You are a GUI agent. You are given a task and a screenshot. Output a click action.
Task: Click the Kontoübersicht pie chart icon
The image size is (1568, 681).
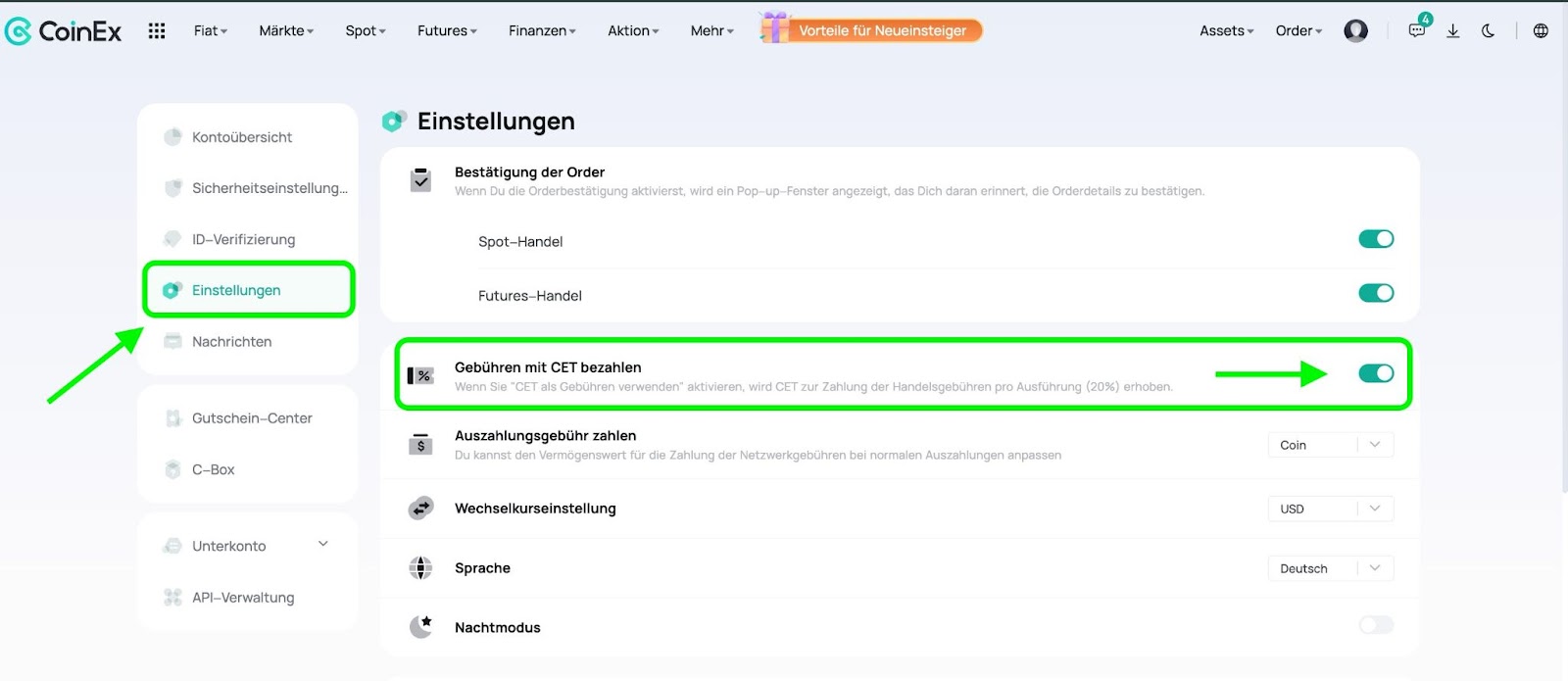tap(172, 136)
